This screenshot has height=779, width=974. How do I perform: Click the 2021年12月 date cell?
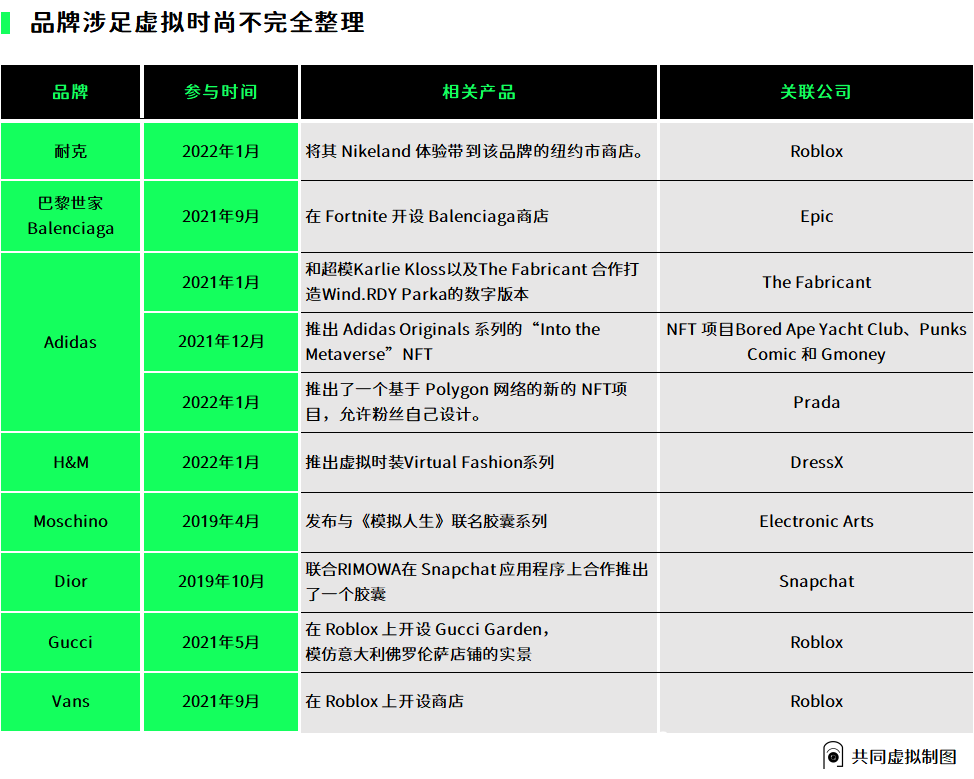(x=221, y=342)
